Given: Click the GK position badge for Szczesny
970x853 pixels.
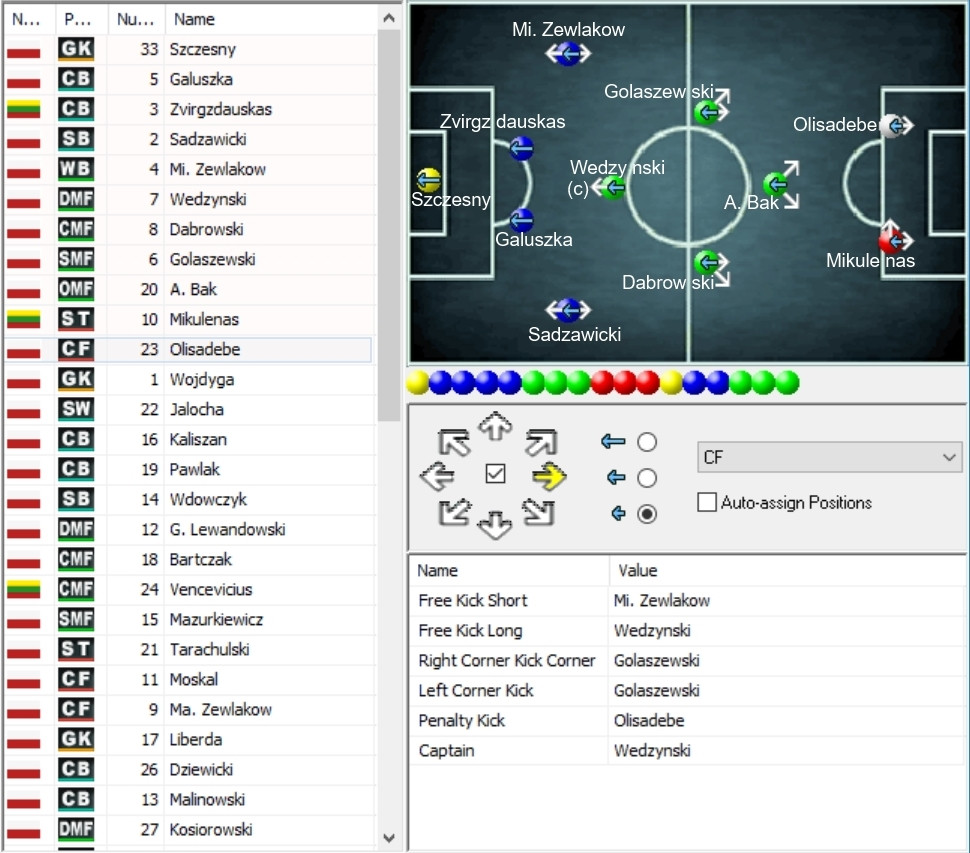Looking at the screenshot, I should tap(76, 49).
